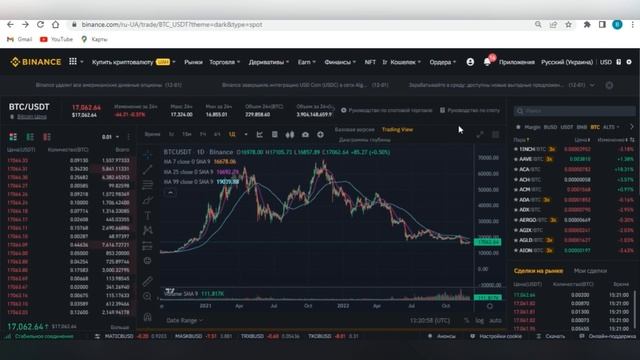
Task: Open Русский (Украина) language selector
Action: [567, 62]
